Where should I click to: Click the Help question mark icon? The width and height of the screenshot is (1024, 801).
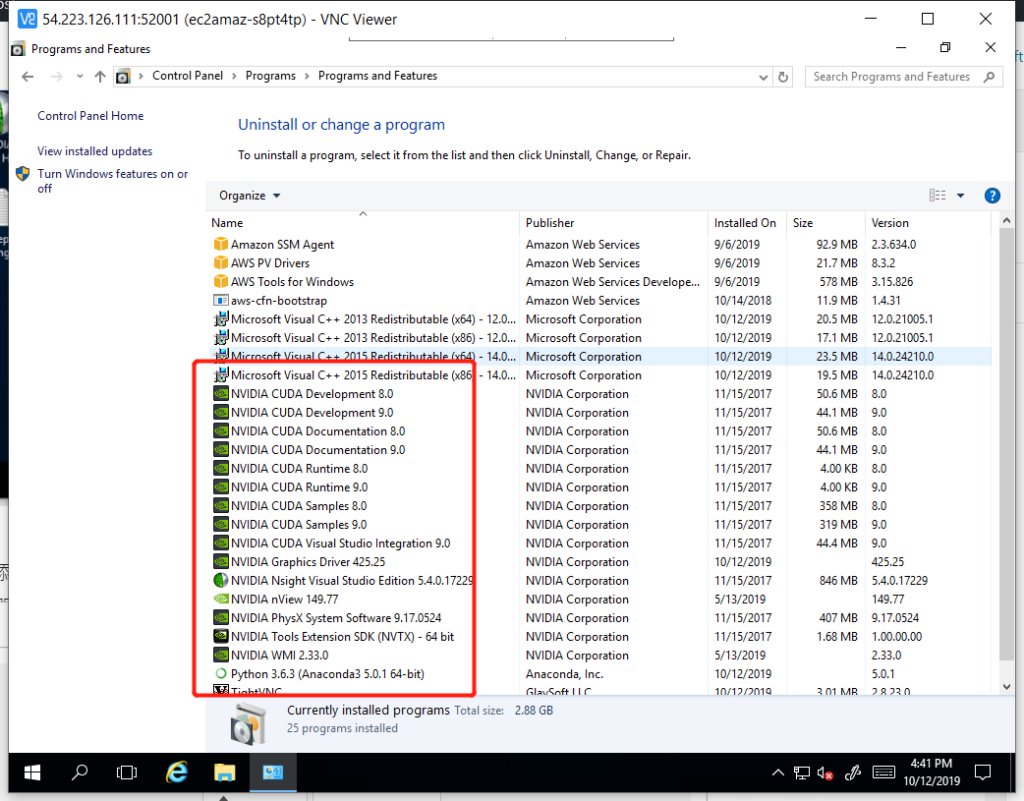pyautogui.click(x=992, y=196)
